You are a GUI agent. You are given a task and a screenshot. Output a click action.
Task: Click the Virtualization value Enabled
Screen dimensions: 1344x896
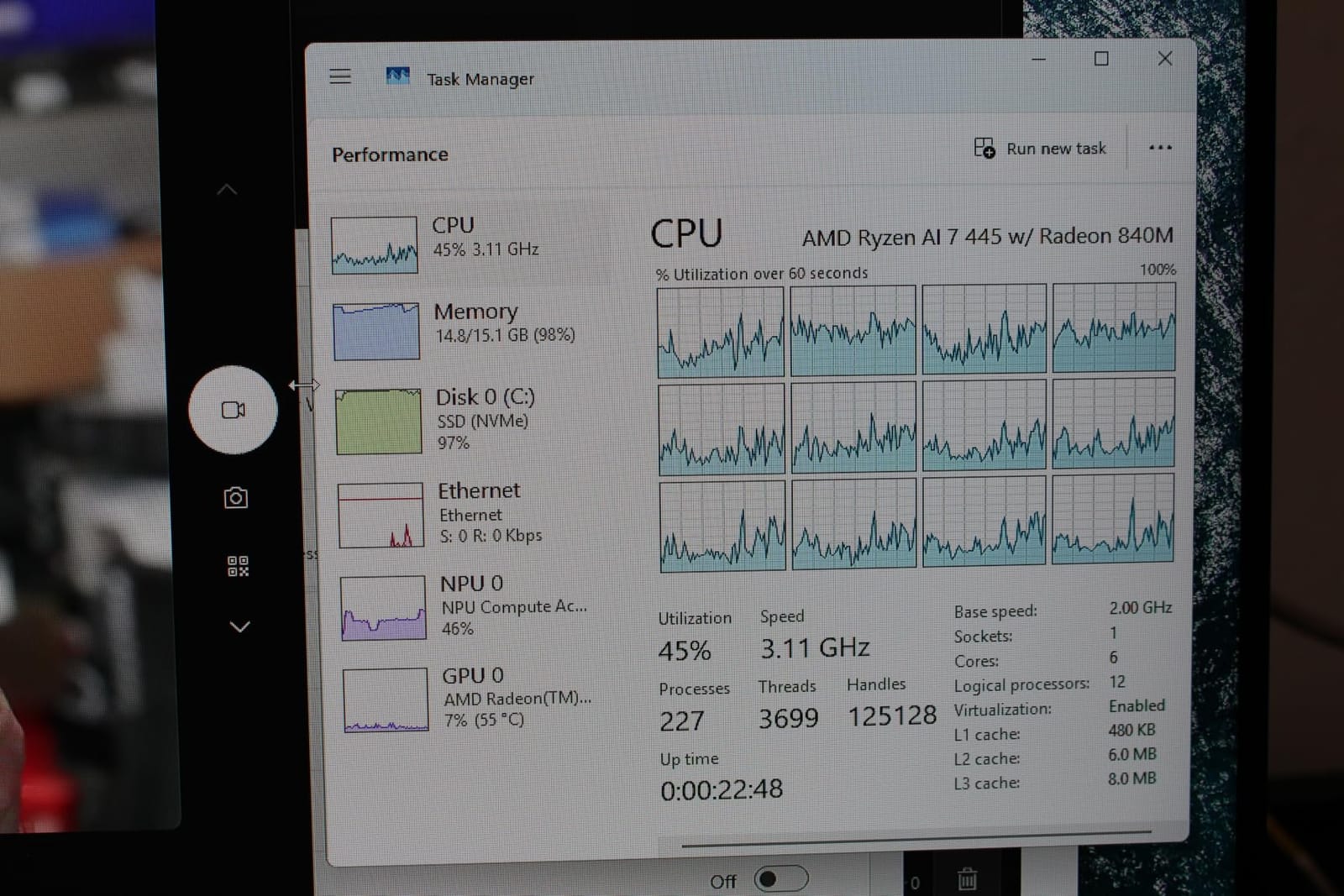click(x=1137, y=705)
